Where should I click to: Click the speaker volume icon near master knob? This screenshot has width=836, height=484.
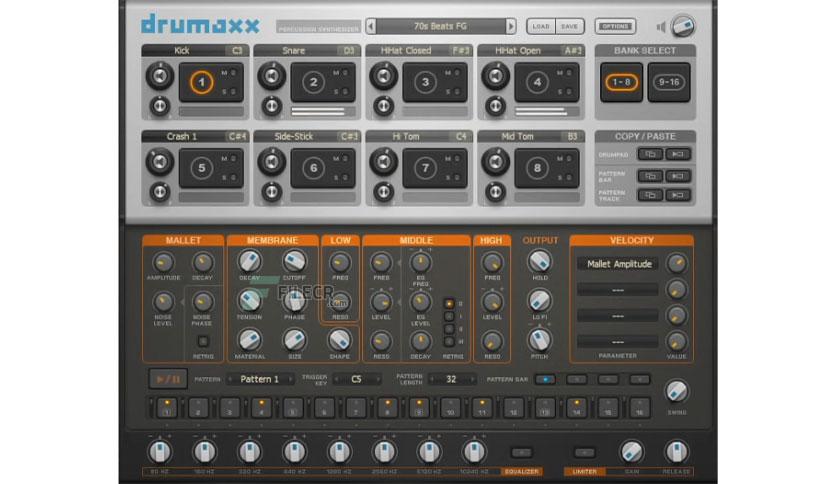[661, 27]
